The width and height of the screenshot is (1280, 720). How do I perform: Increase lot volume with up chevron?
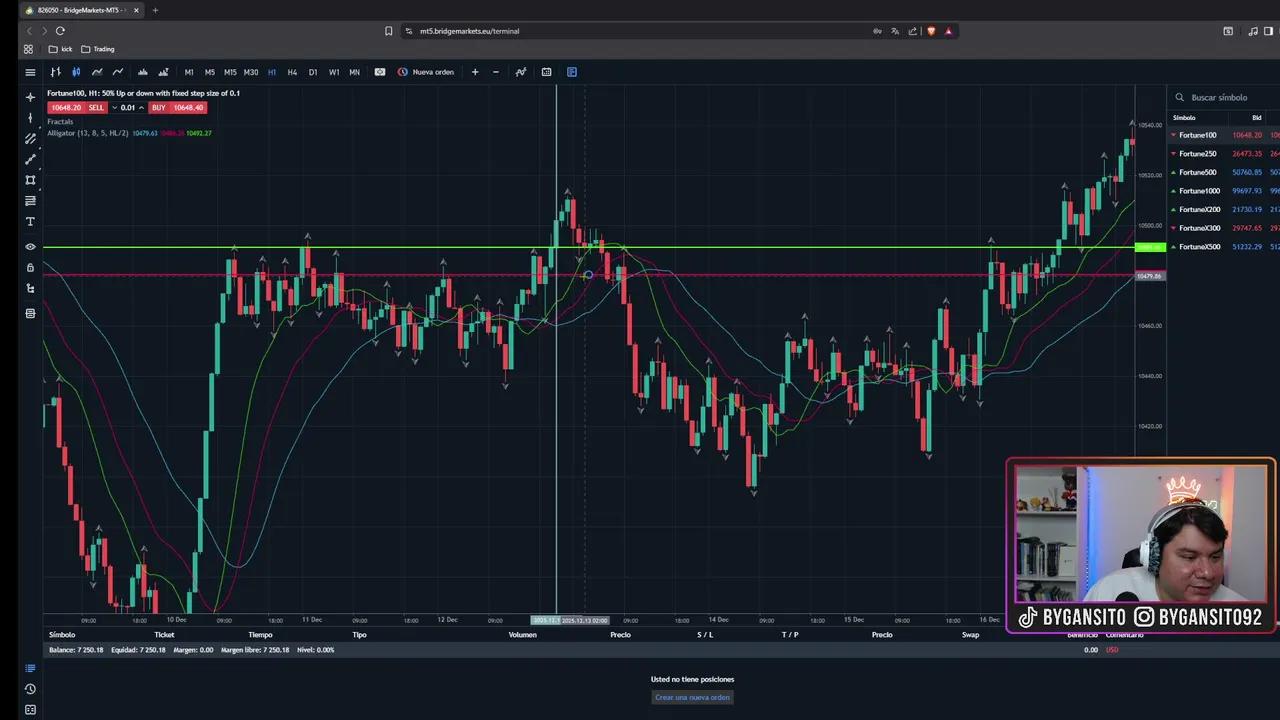tap(141, 108)
